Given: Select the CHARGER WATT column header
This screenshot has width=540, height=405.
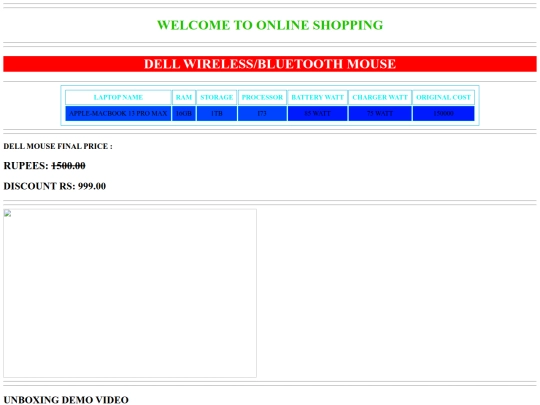Looking at the screenshot, I should coord(380,97).
